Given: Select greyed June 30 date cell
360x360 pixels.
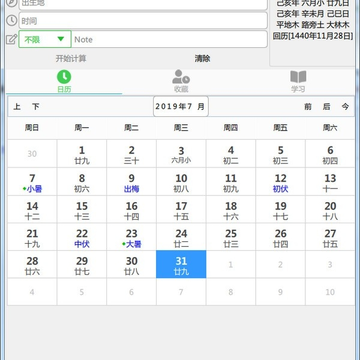Looking at the screenshot, I should click(x=32, y=154).
